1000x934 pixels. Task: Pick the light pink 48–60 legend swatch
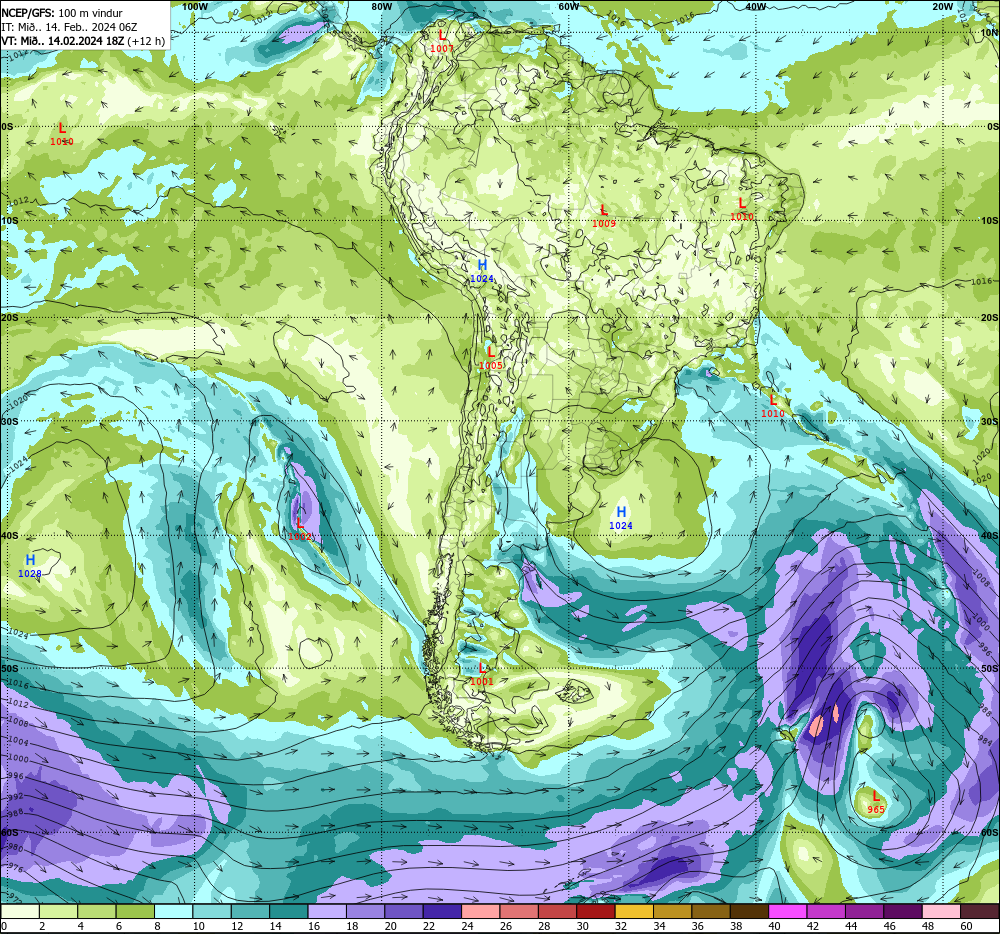point(942,911)
